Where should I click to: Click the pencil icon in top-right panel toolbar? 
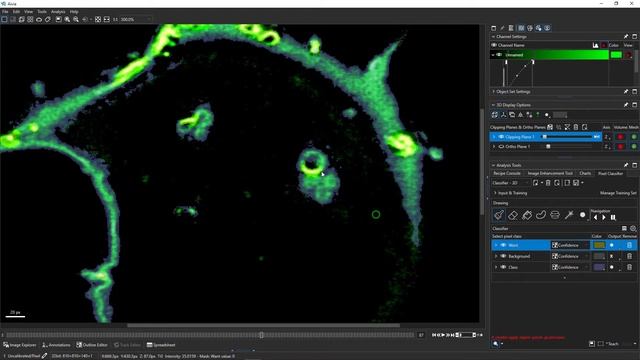click(x=502, y=28)
